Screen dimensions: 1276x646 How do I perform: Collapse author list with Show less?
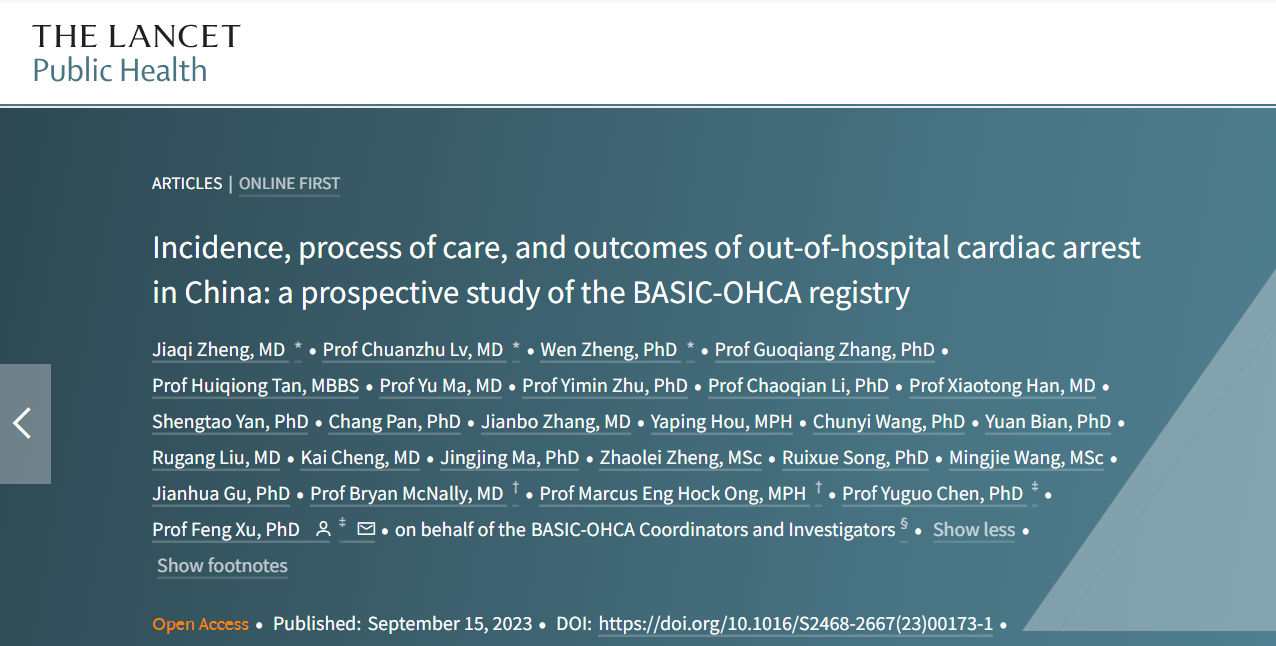pos(973,530)
